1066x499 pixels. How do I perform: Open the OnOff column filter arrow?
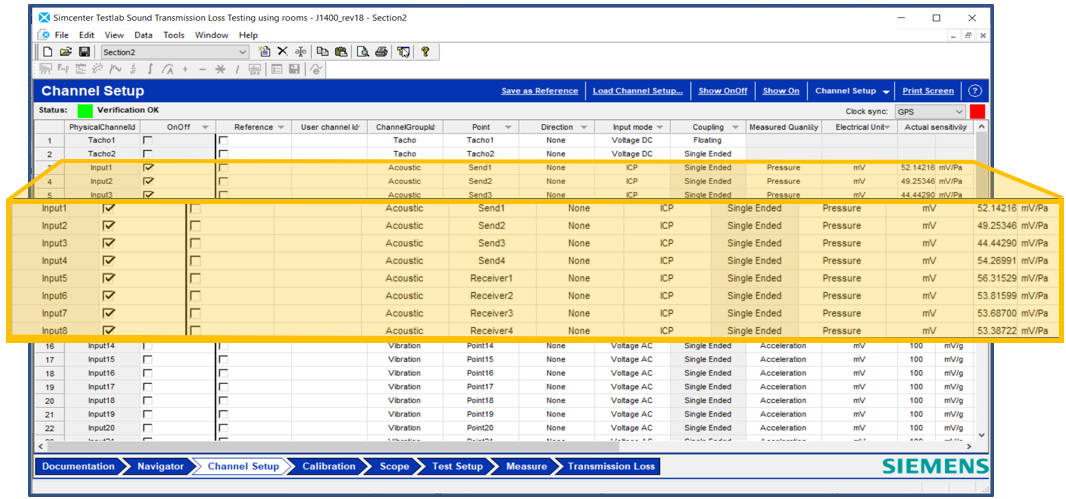[x=205, y=127]
